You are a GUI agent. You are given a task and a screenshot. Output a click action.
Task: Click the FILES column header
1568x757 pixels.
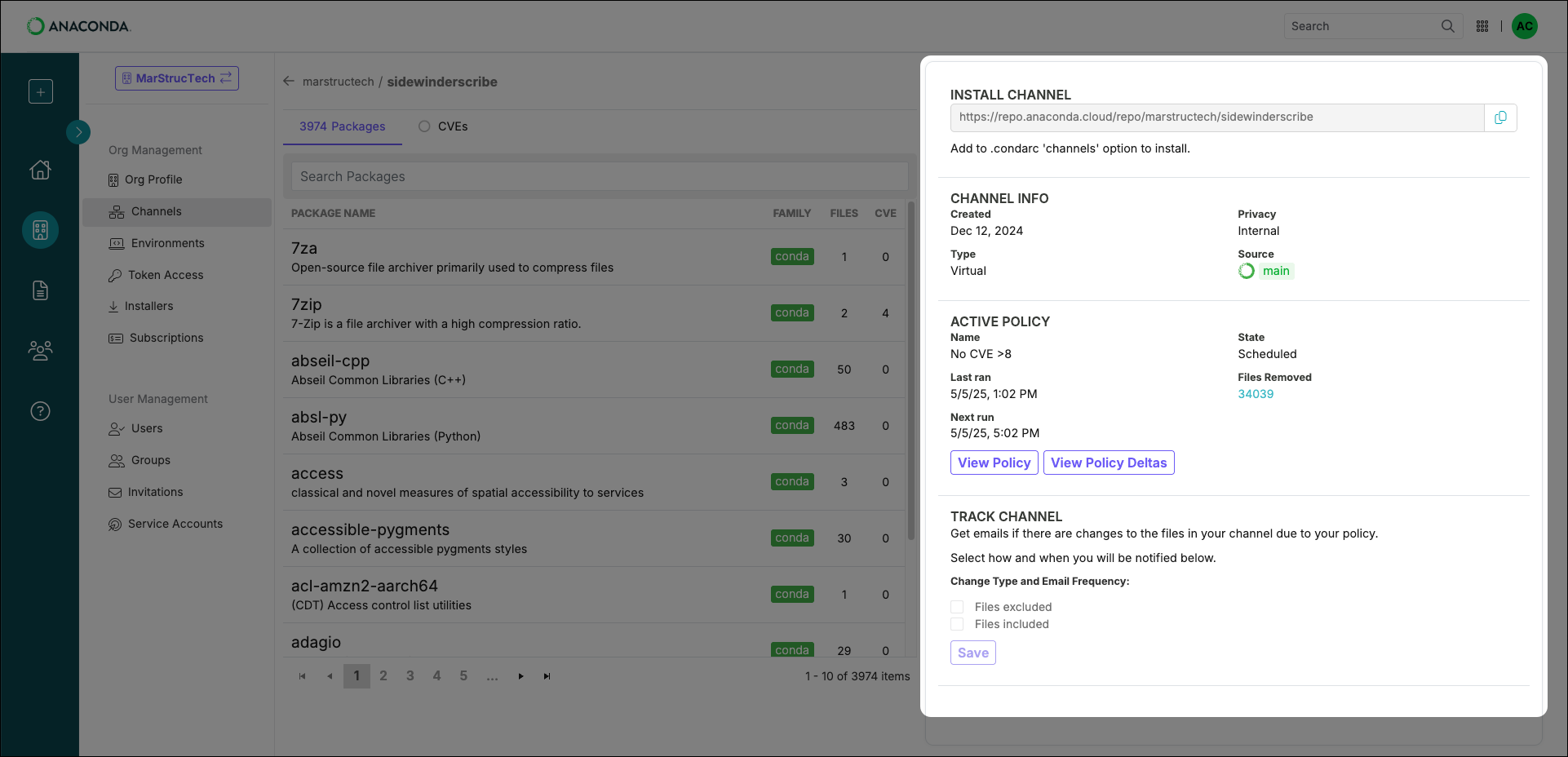coord(844,213)
